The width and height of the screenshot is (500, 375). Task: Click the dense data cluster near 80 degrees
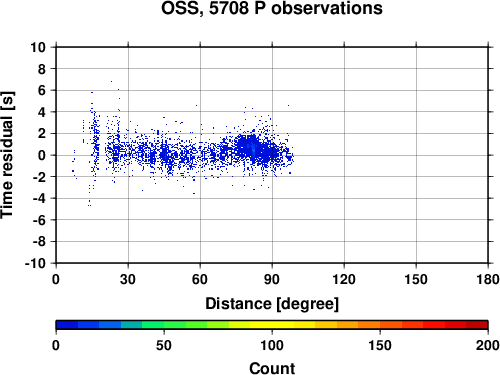pos(251,147)
